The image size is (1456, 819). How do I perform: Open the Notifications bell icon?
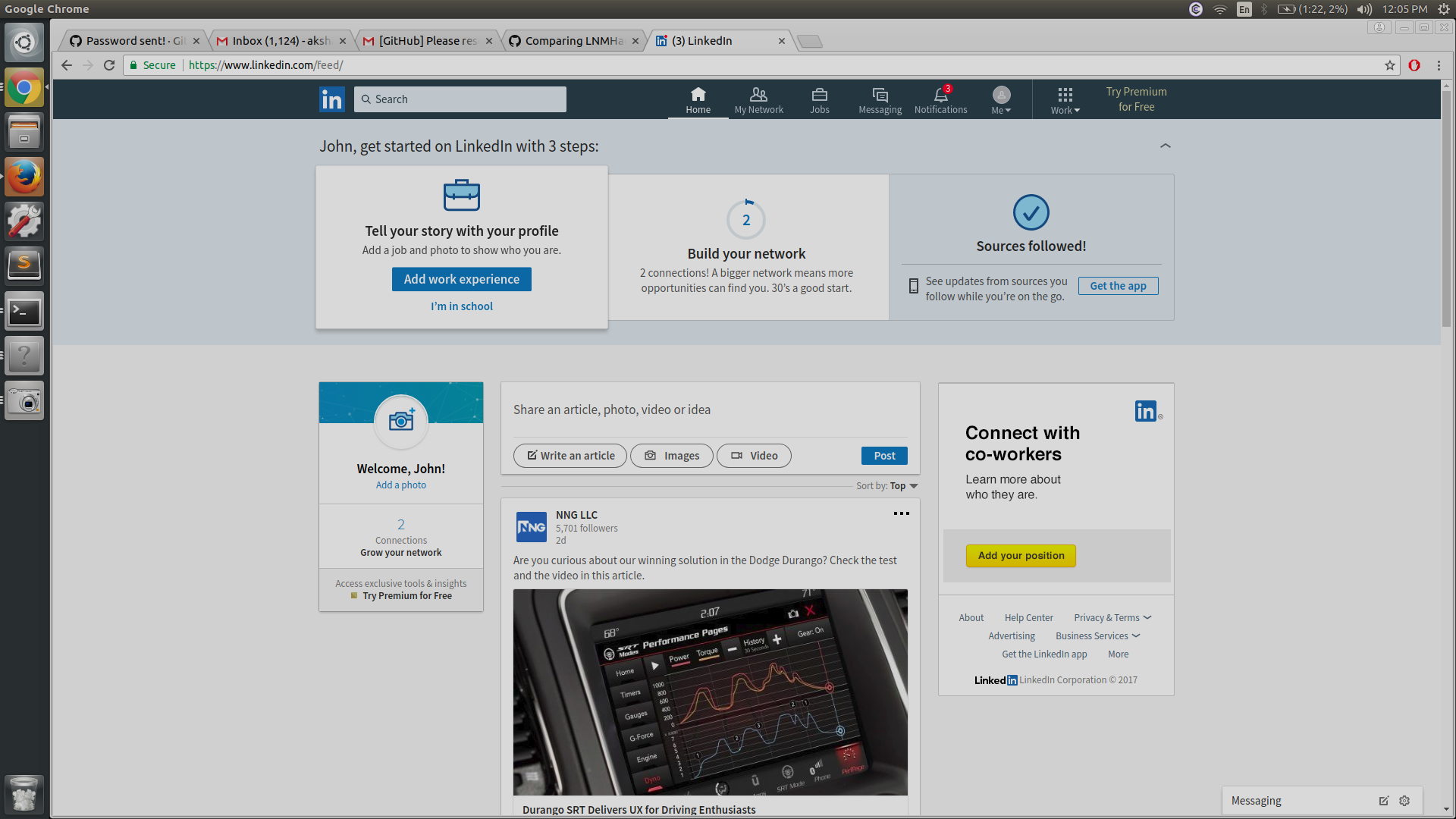point(940,96)
